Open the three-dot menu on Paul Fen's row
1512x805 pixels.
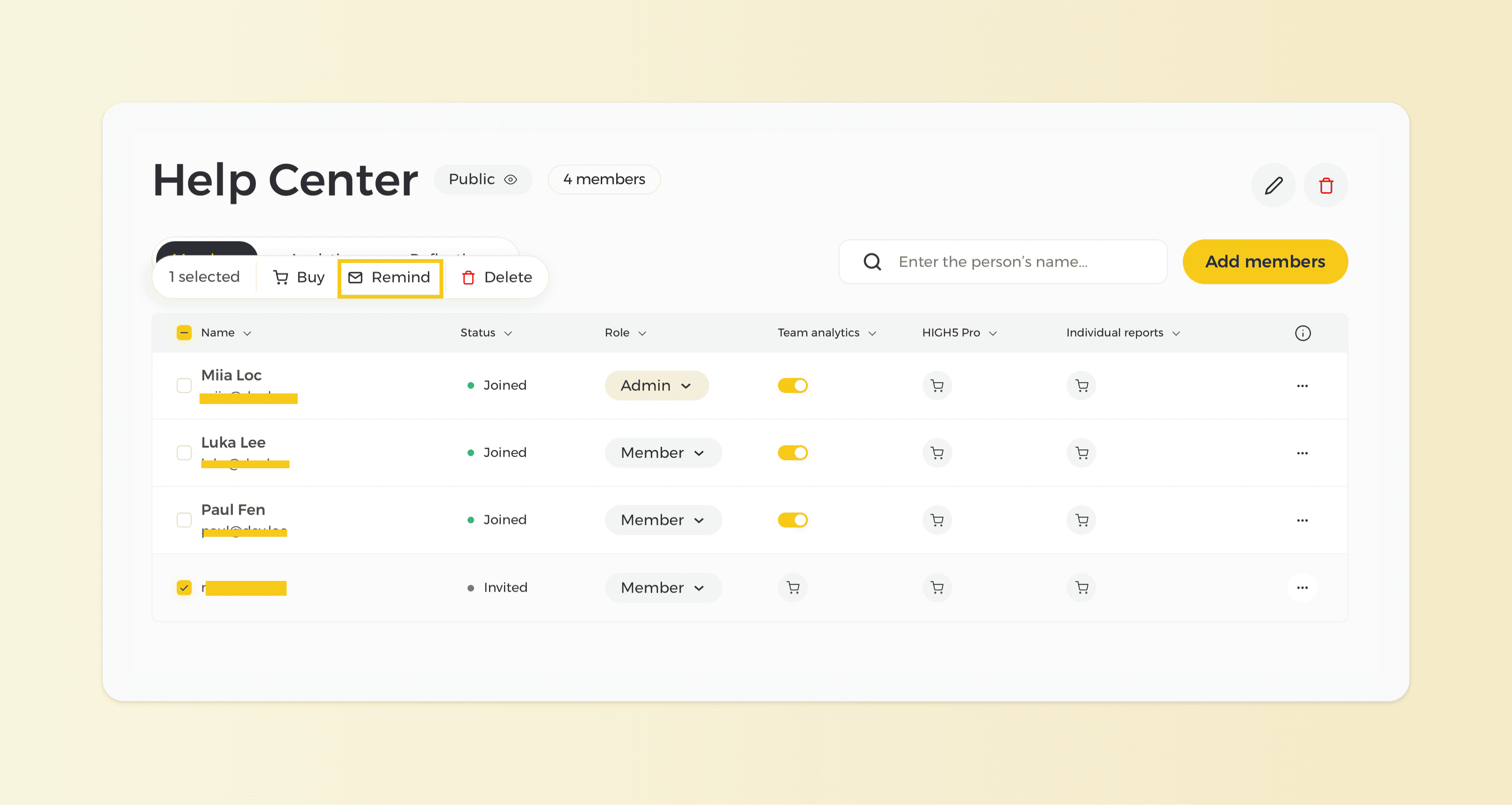pyautogui.click(x=1303, y=520)
